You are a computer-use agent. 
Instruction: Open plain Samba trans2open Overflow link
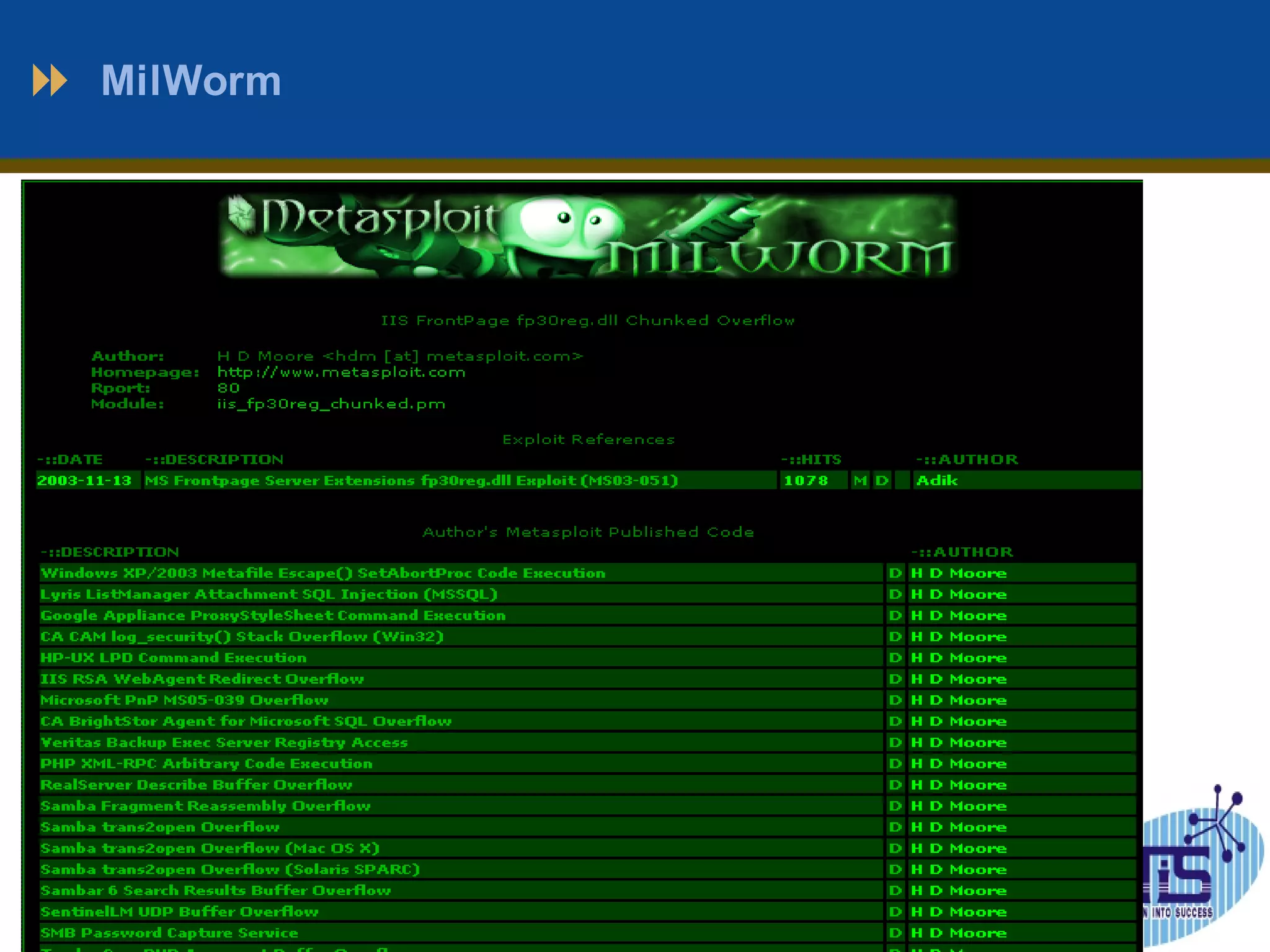point(160,827)
